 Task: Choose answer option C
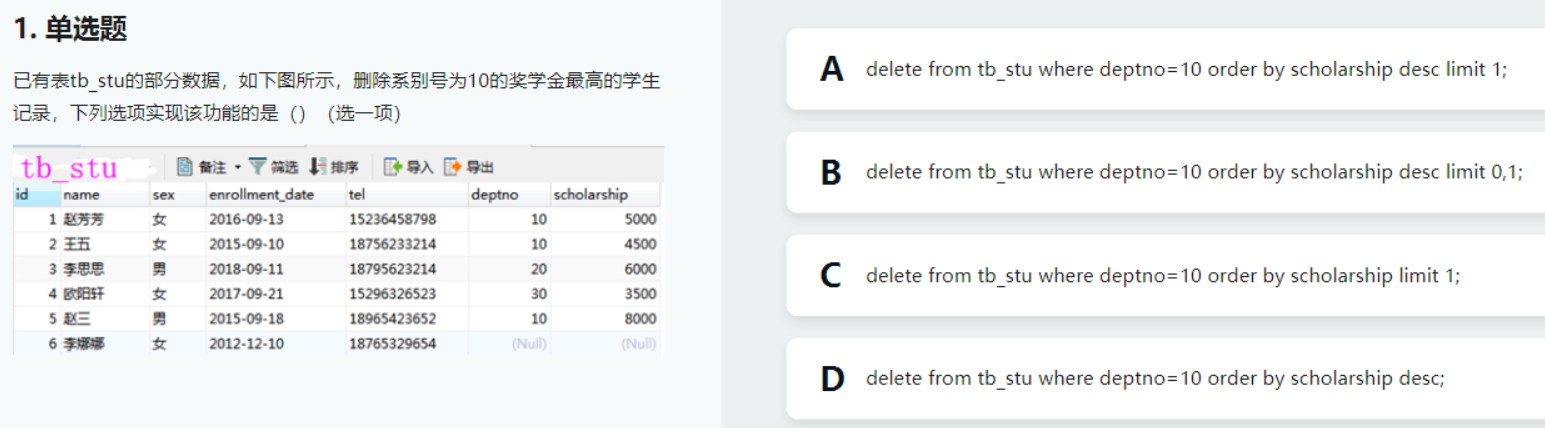click(1165, 275)
